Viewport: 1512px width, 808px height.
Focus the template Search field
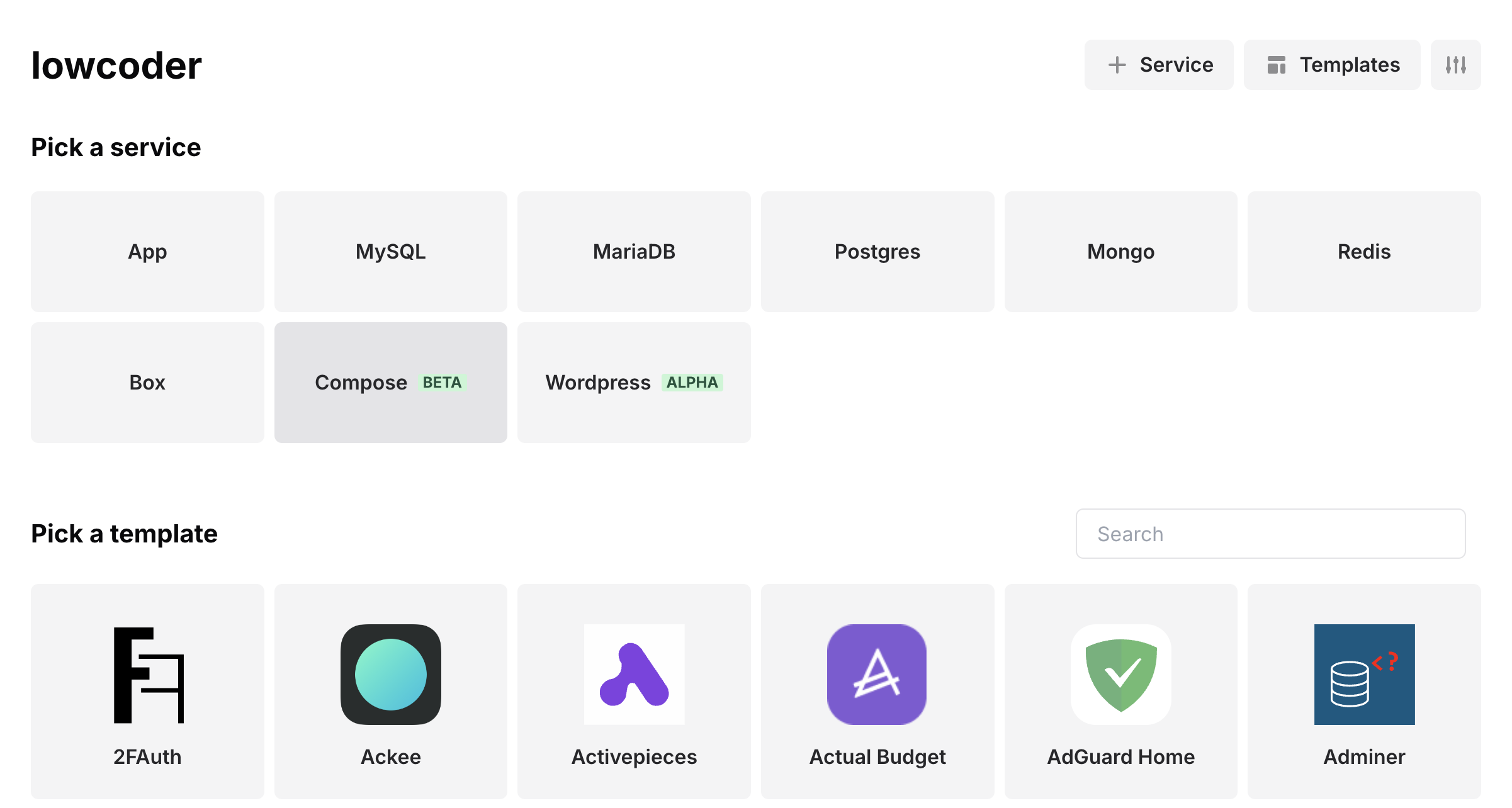coord(1270,534)
